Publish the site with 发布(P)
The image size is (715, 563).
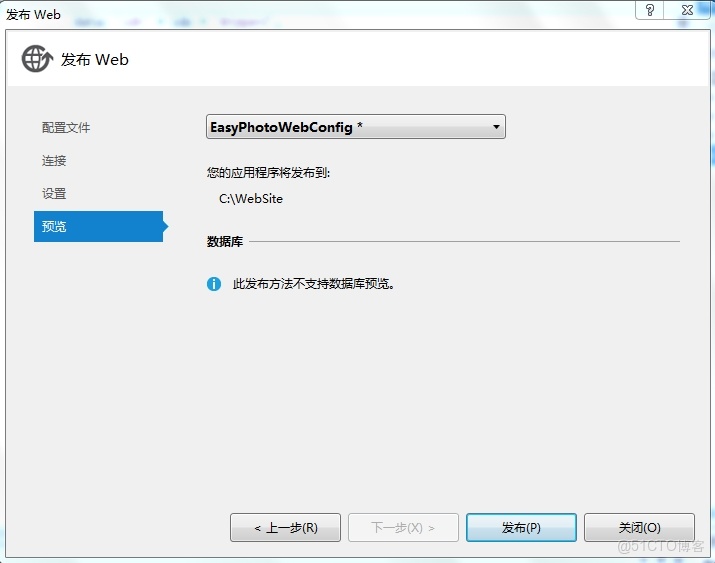click(521, 528)
